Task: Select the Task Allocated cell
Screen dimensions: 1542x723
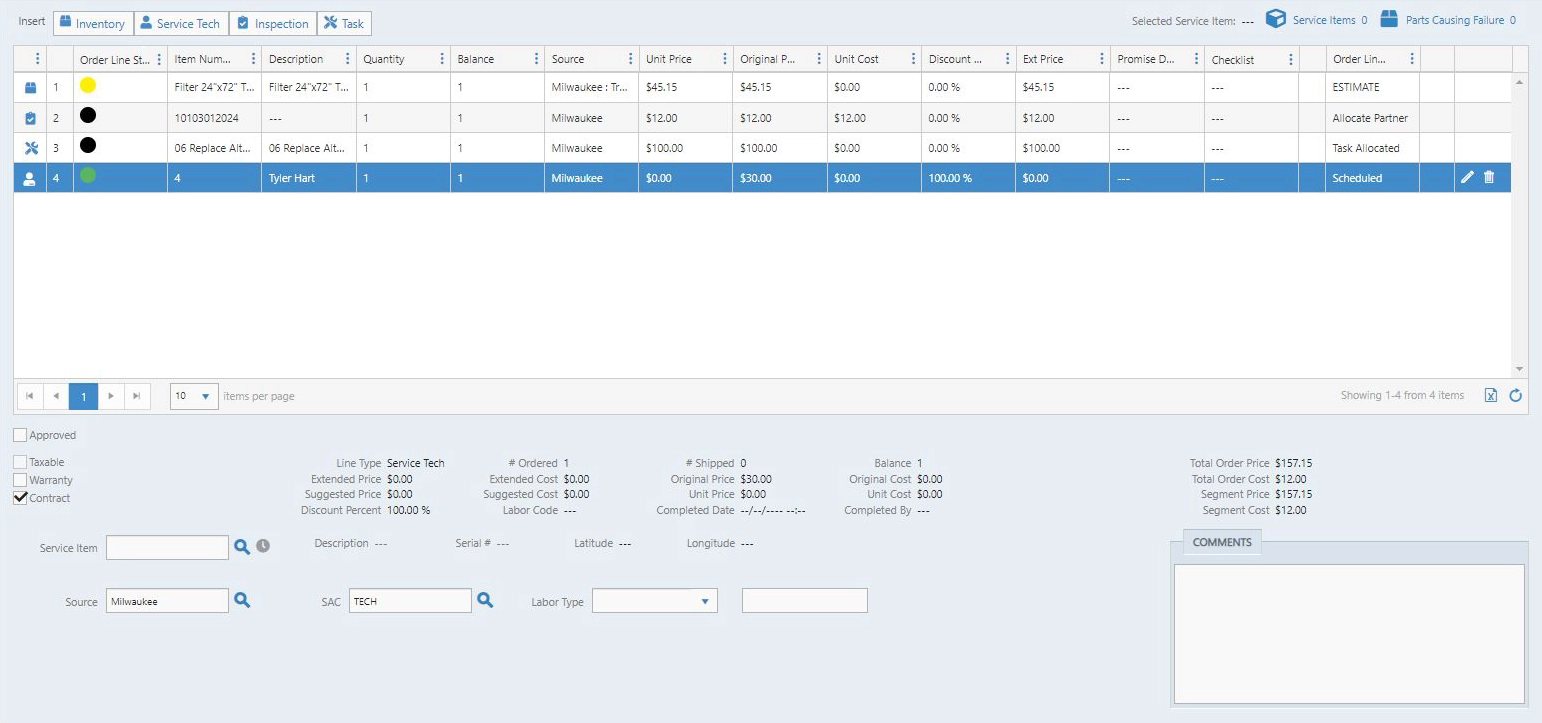Action: pyautogui.click(x=1373, y=148)
